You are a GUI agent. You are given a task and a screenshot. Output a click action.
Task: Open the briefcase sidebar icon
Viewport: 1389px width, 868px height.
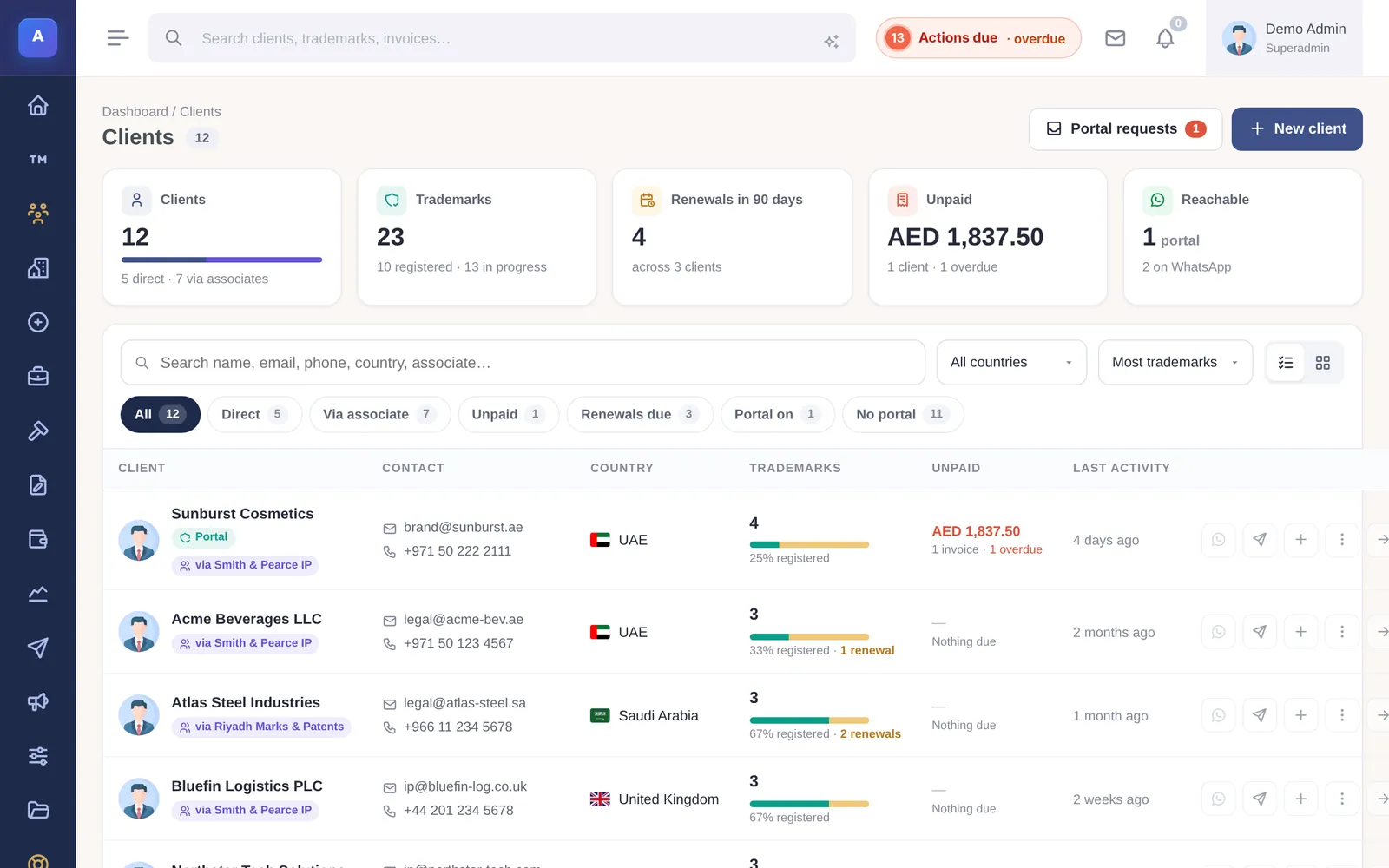(37, 377)
